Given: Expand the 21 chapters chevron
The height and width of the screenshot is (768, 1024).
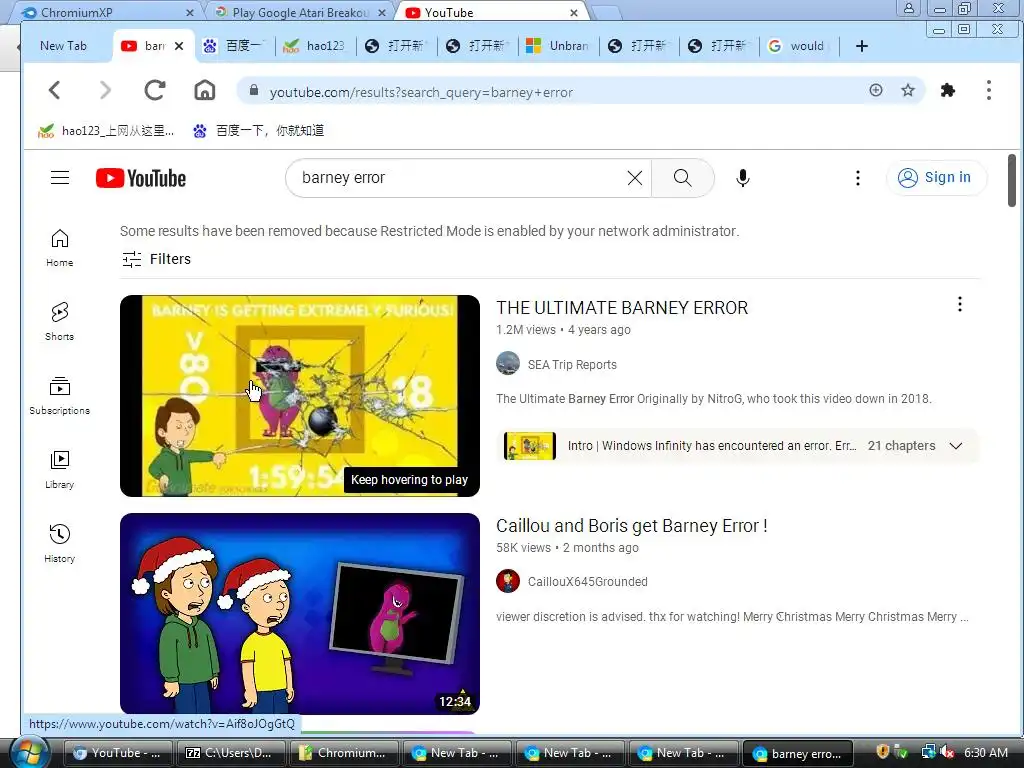Looking at the screenshot, I should pos(955,446).
